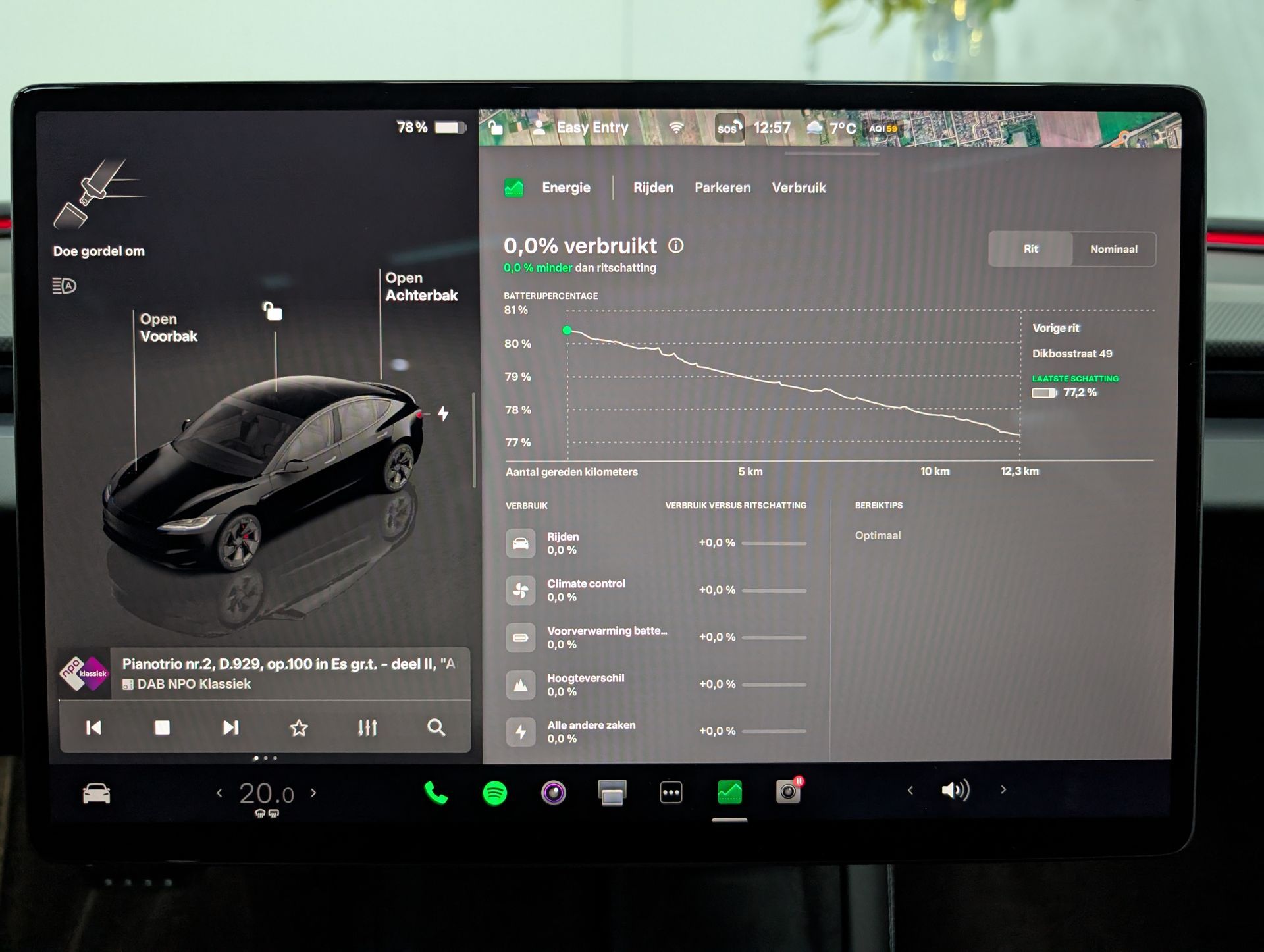Increase the temperature with the right arrow

pyautogui.click(x=313, y=793)
